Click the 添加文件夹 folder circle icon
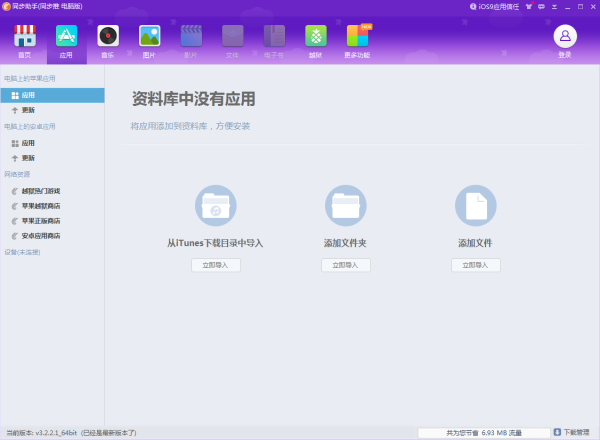This screenshot has height=440, width=600. coord(345,206)
